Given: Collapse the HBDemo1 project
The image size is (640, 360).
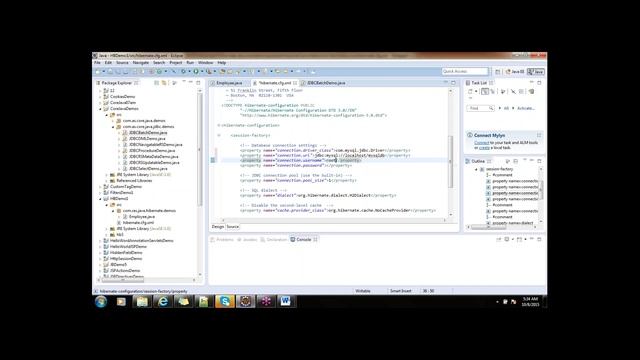Looking at the screenshot, I should 100,199.
